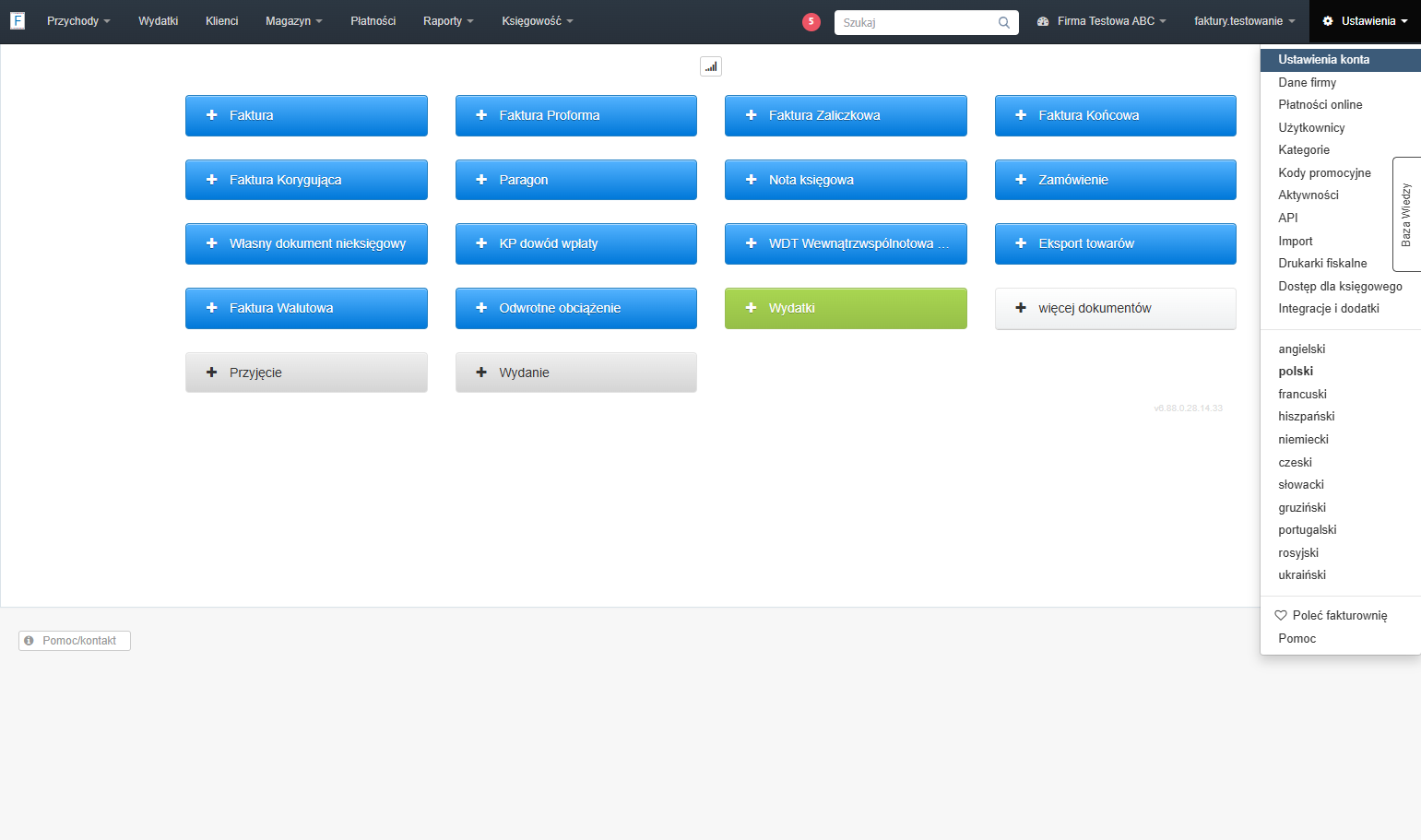Expand the faktury.testowanie account menu
Image resolution: width=1421 pixels, height=840 pixels.
tap(1245, 21)
